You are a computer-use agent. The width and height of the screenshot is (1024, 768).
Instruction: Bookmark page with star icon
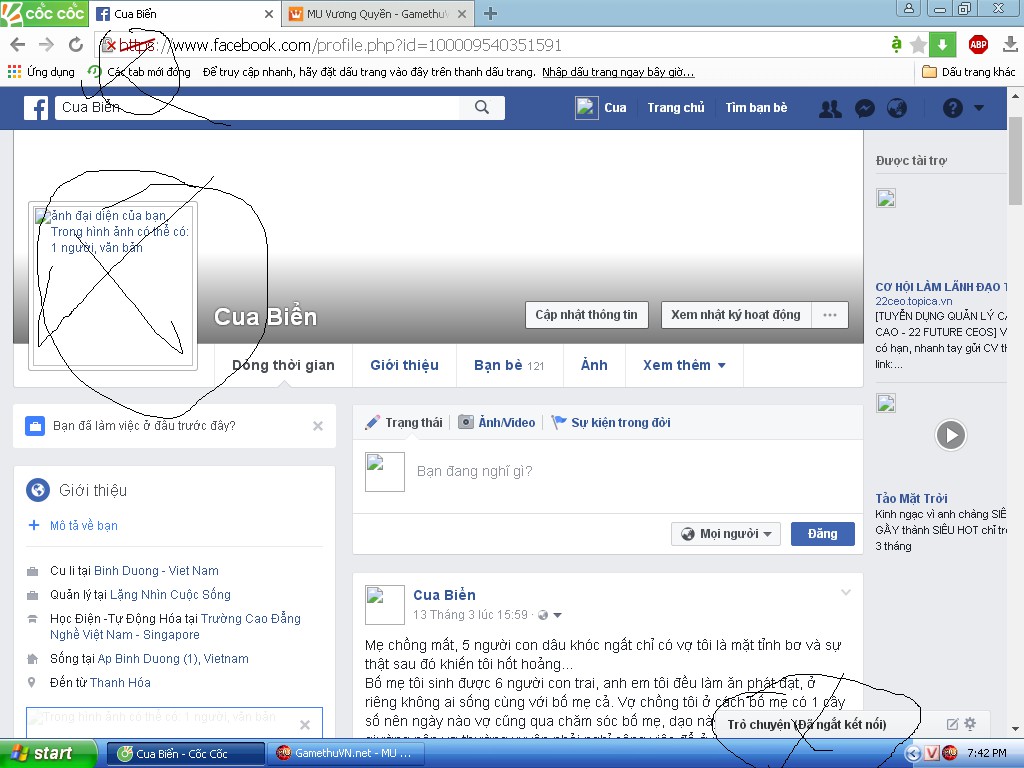coord(918,45)
